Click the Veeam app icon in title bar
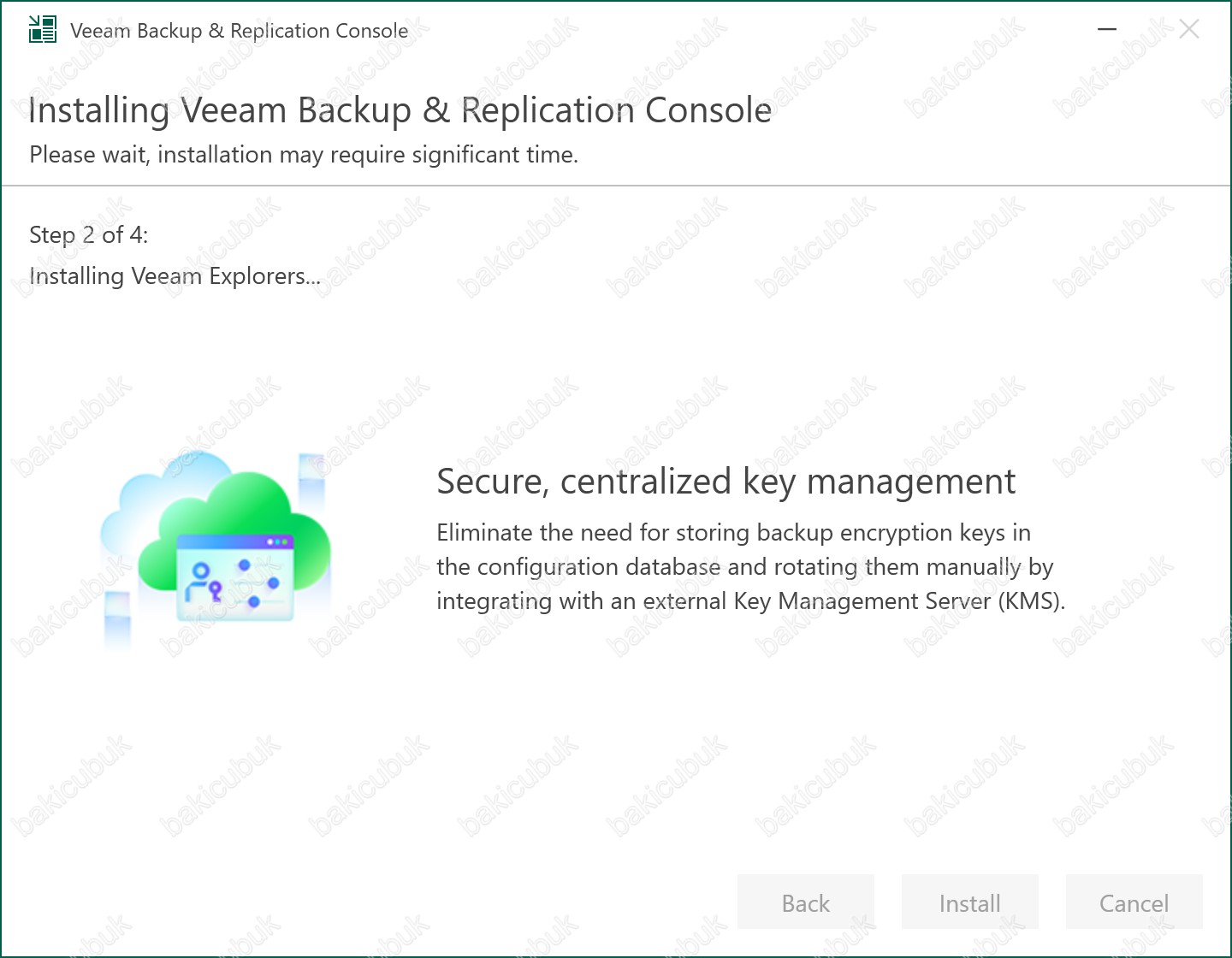The image size is (1232, 958). pos(43,30)
